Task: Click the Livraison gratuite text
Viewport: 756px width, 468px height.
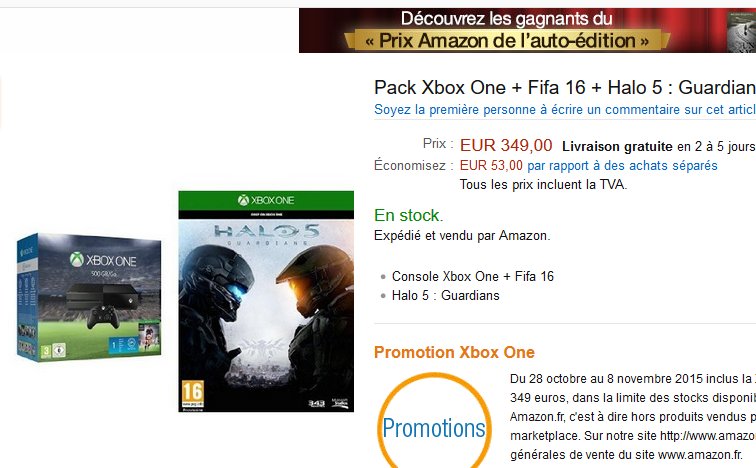Action: [617, 147]
